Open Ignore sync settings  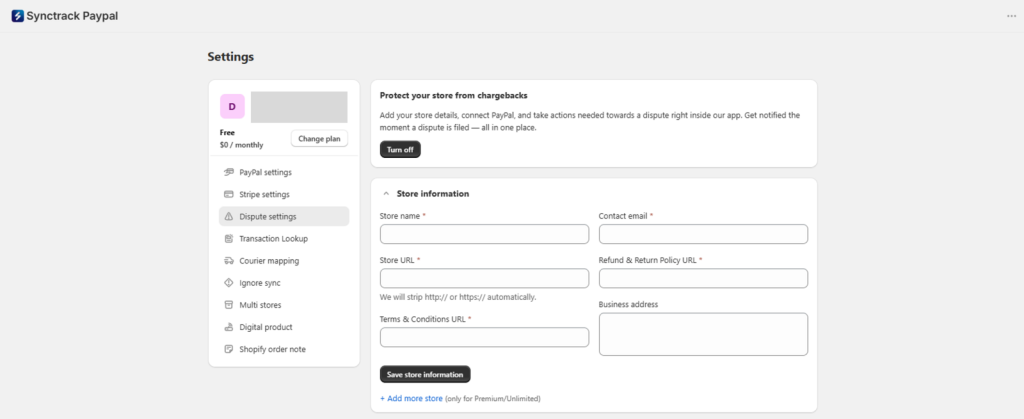pos(284,283)
